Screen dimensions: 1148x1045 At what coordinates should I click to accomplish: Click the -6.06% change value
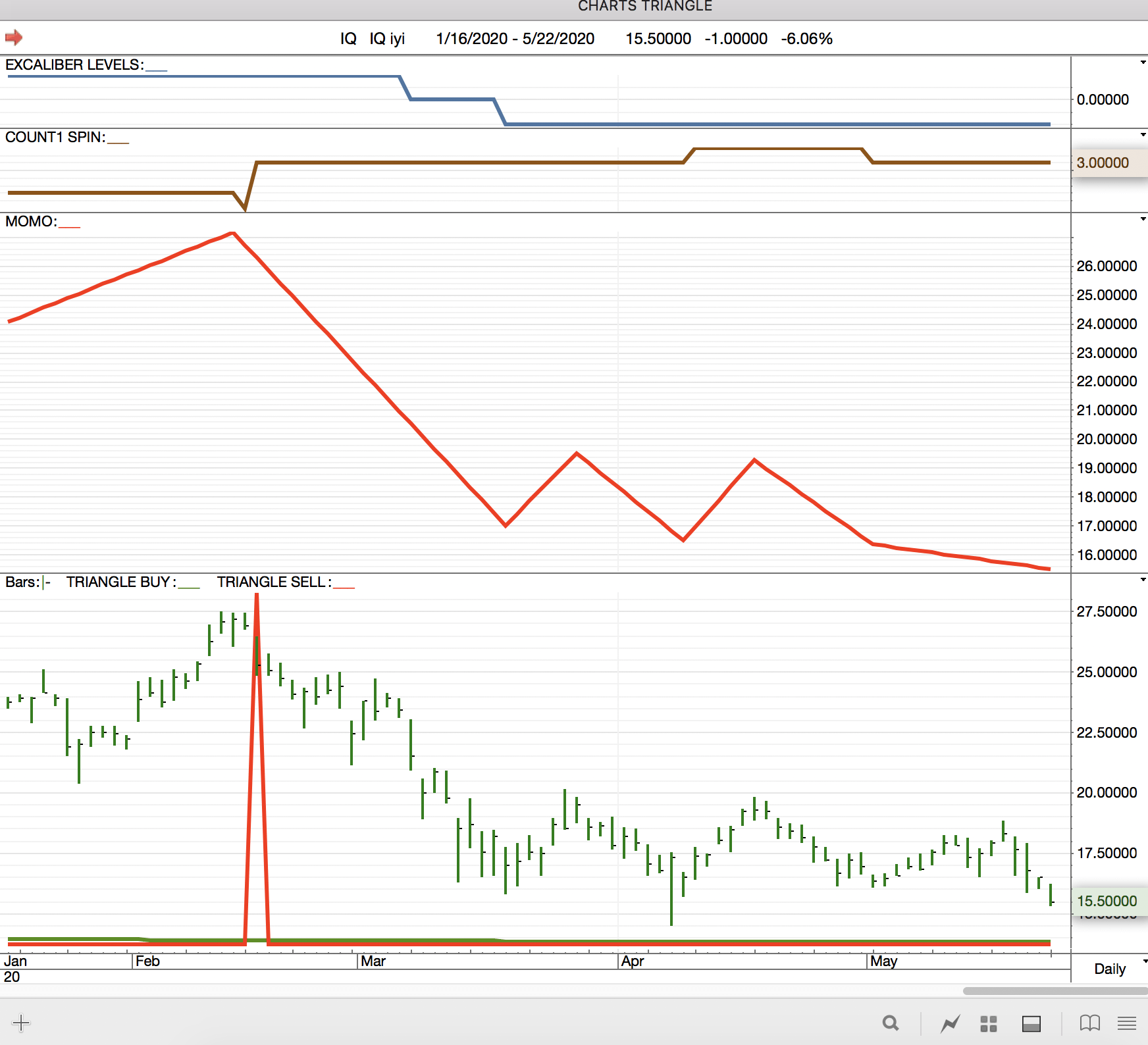[x=807, y=39]
